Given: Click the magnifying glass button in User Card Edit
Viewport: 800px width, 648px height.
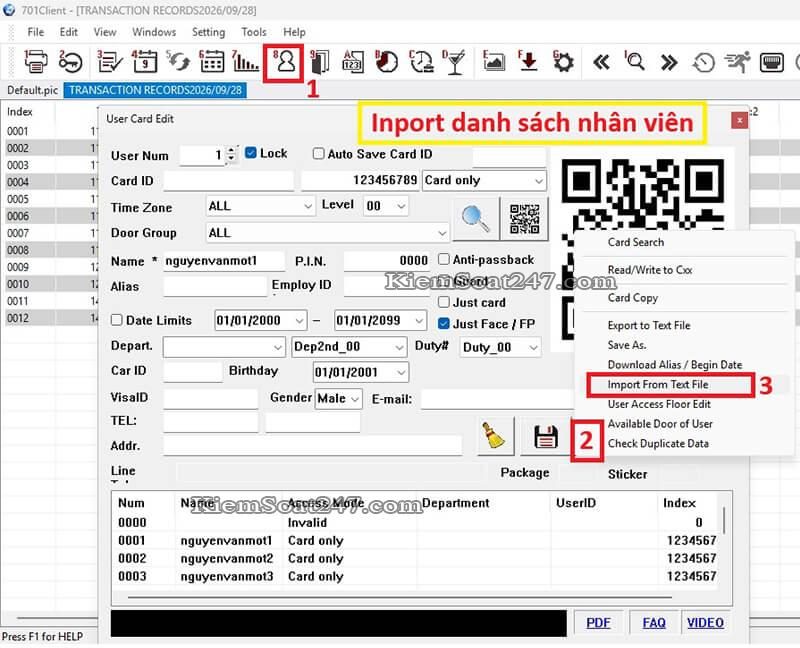Looking at the screenshot, I should click(x=476, y=219).
